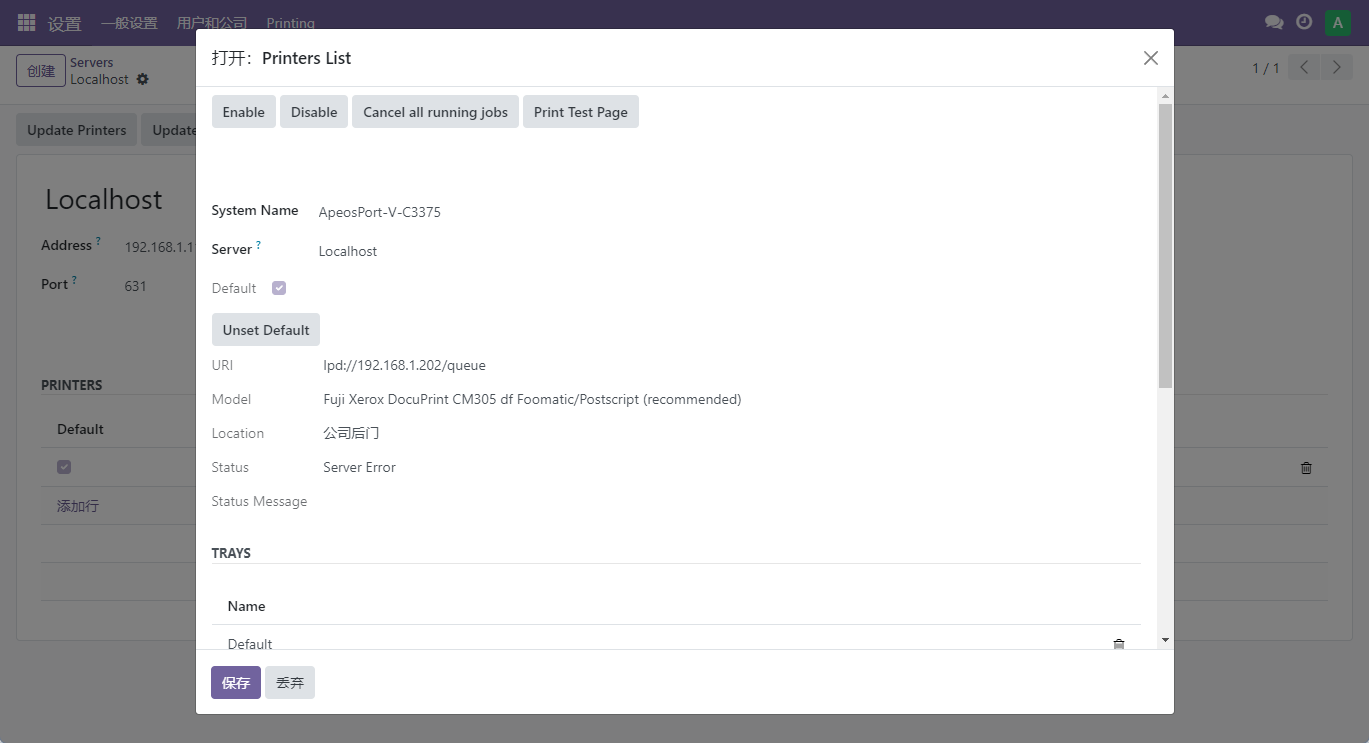Click the Default column header in Printers table
The width and height of the screenshot is (1369, 743).
(x=80, y=429)
